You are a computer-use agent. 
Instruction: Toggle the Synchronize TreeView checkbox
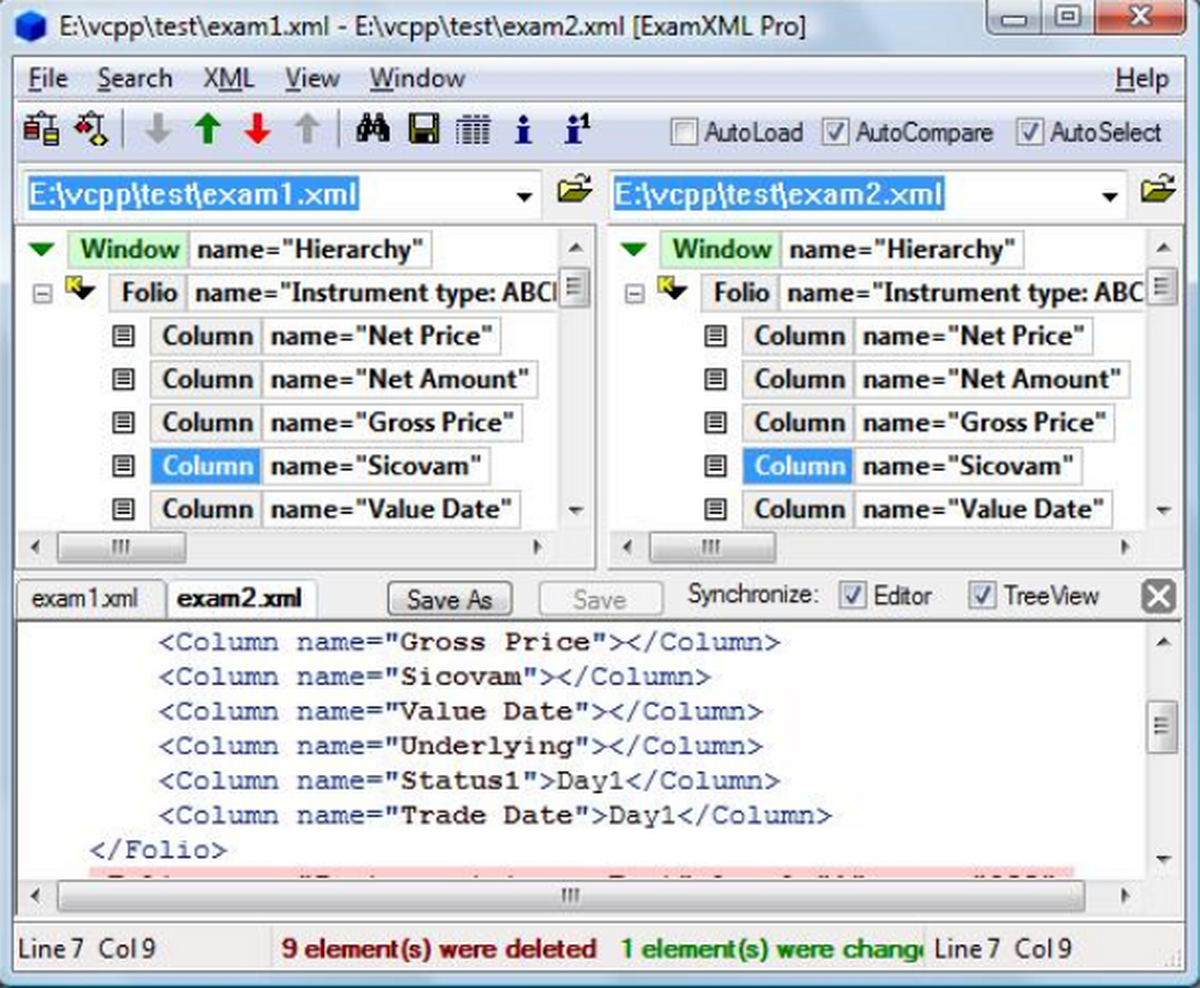[x=984, y=596]
